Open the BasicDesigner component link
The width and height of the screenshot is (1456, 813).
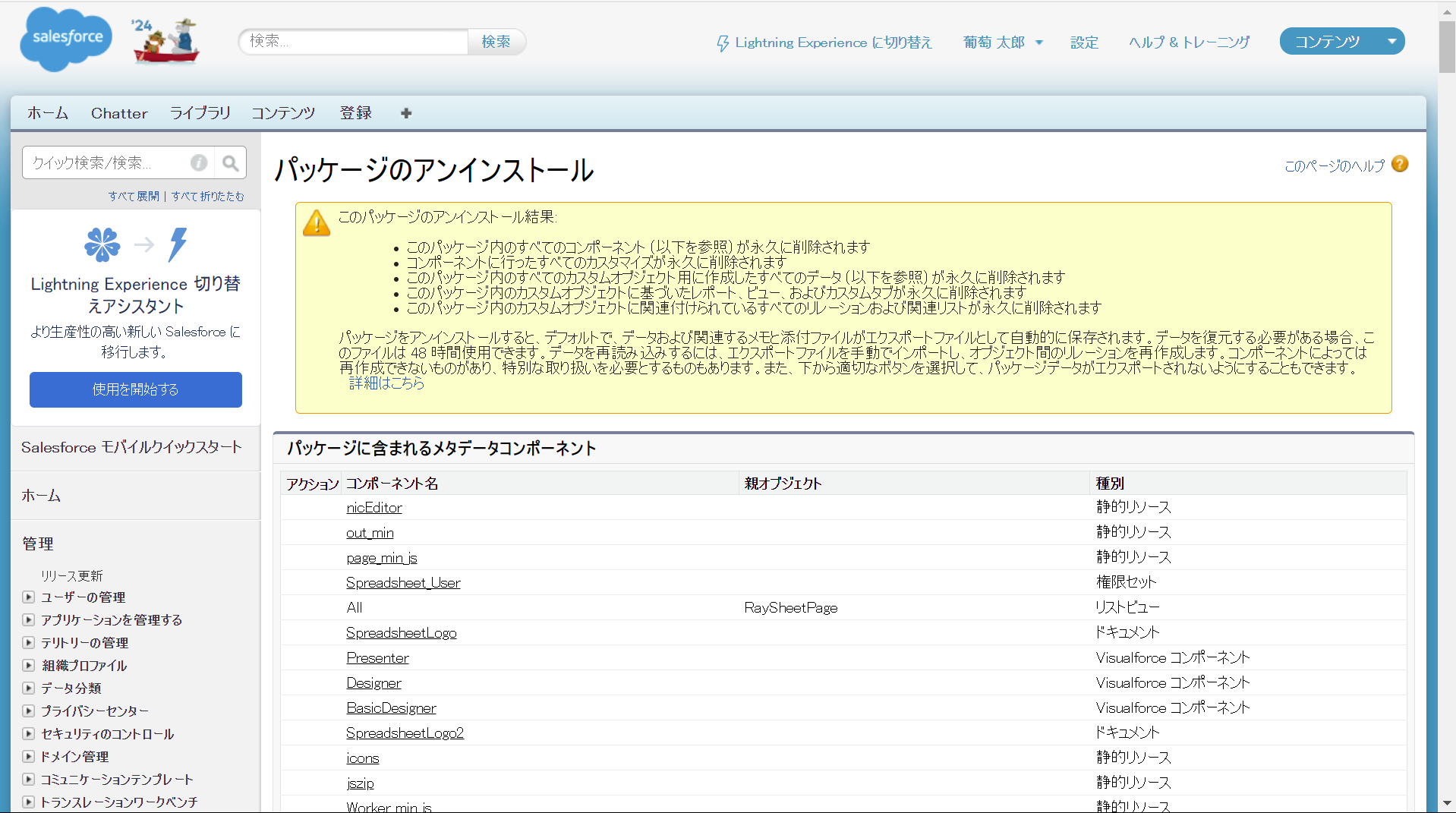click(x=391, y=708)
